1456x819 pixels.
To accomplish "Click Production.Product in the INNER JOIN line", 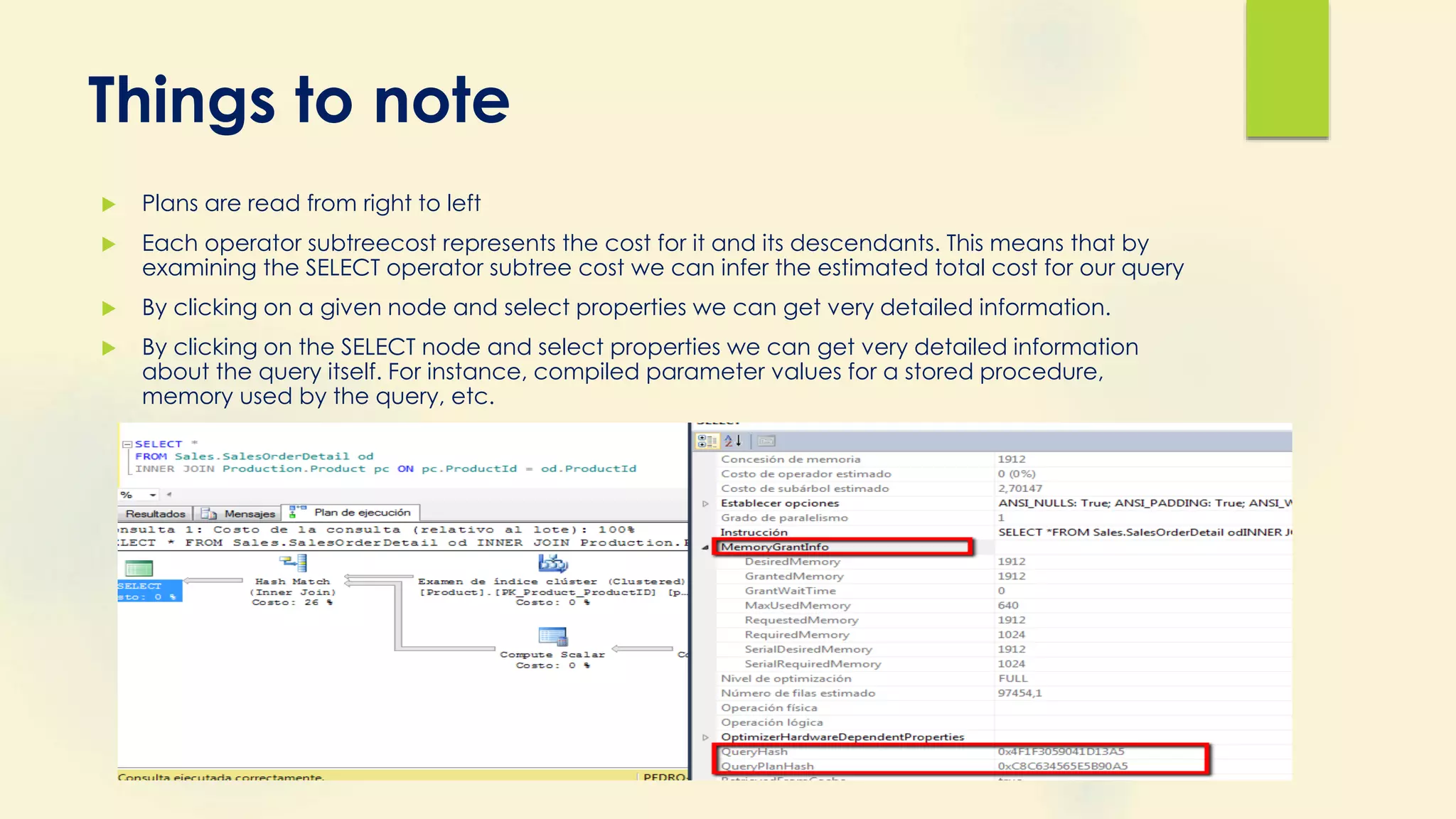I will (294, 469).
